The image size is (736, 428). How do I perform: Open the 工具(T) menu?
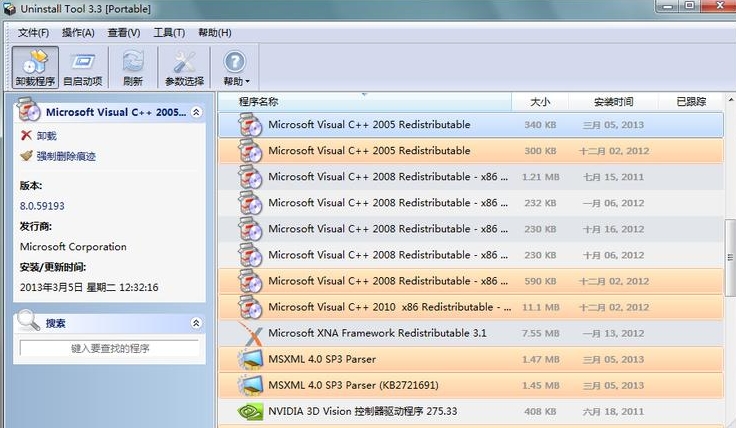point(169,33)
